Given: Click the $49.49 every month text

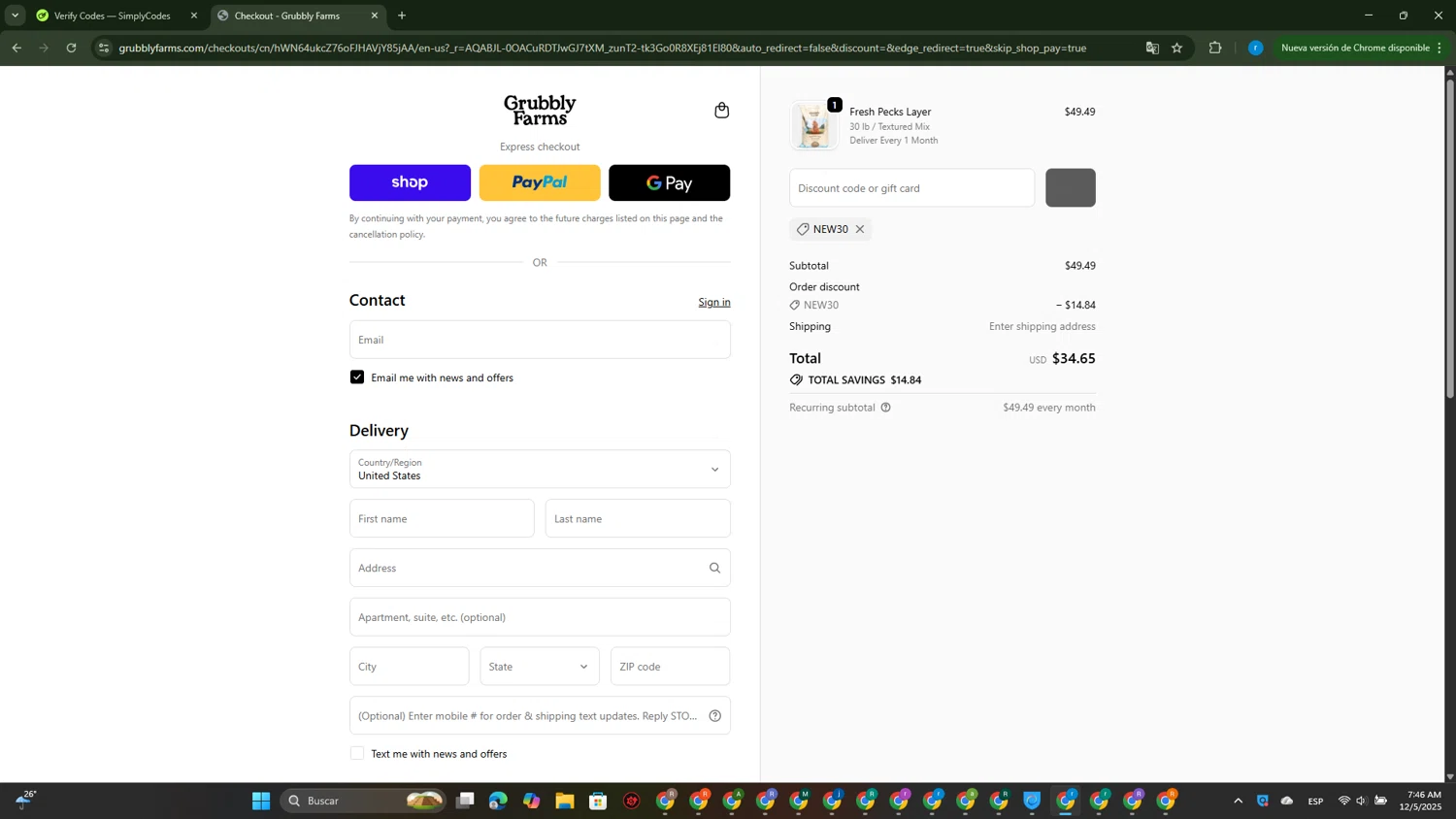Looking at the screenshot, I should coord(1049,408).
